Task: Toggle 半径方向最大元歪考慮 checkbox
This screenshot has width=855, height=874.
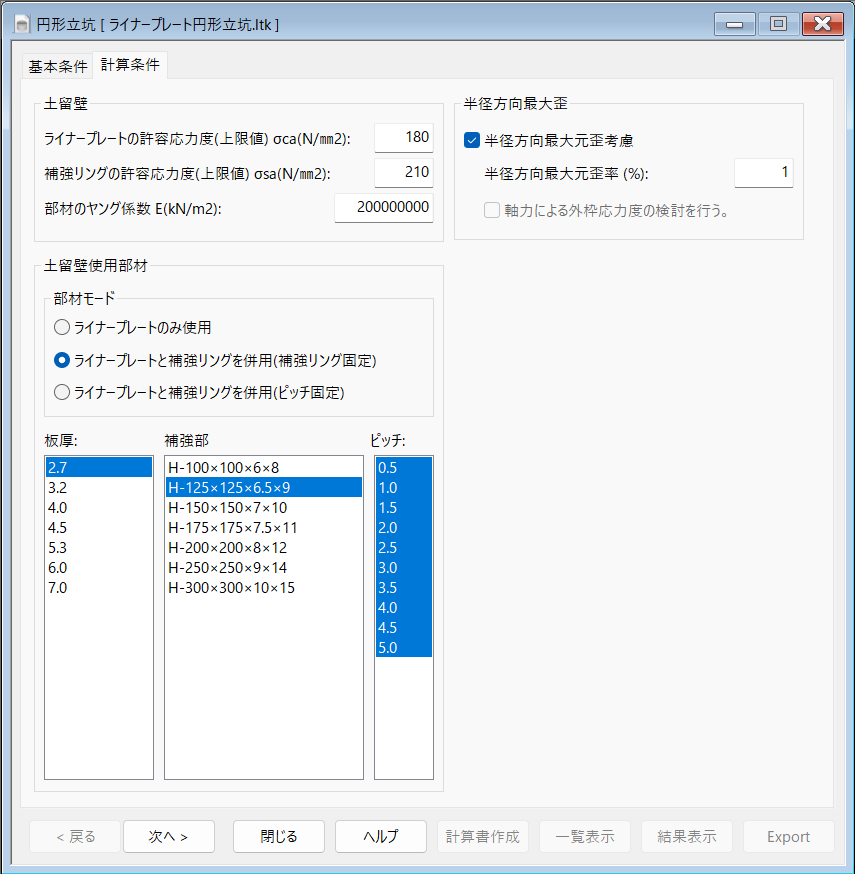Action: point(473,141)
